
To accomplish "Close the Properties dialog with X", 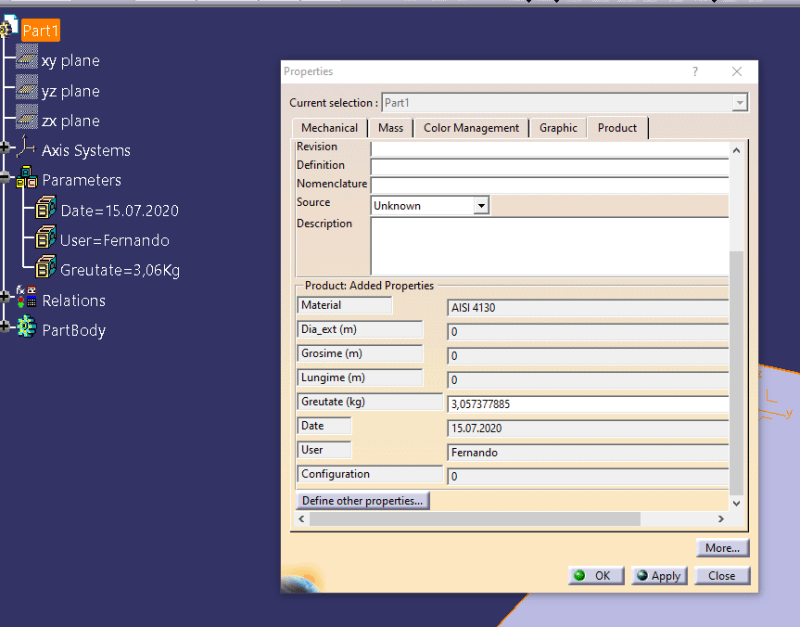I will [737, 71].
